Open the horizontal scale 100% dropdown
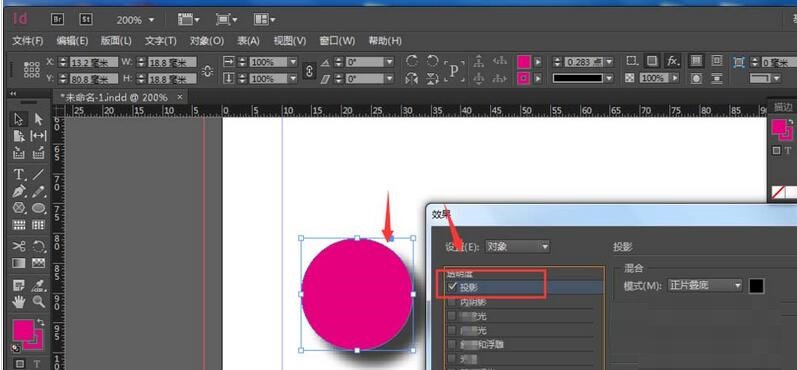The image size is (797, 370). [292, 62]
